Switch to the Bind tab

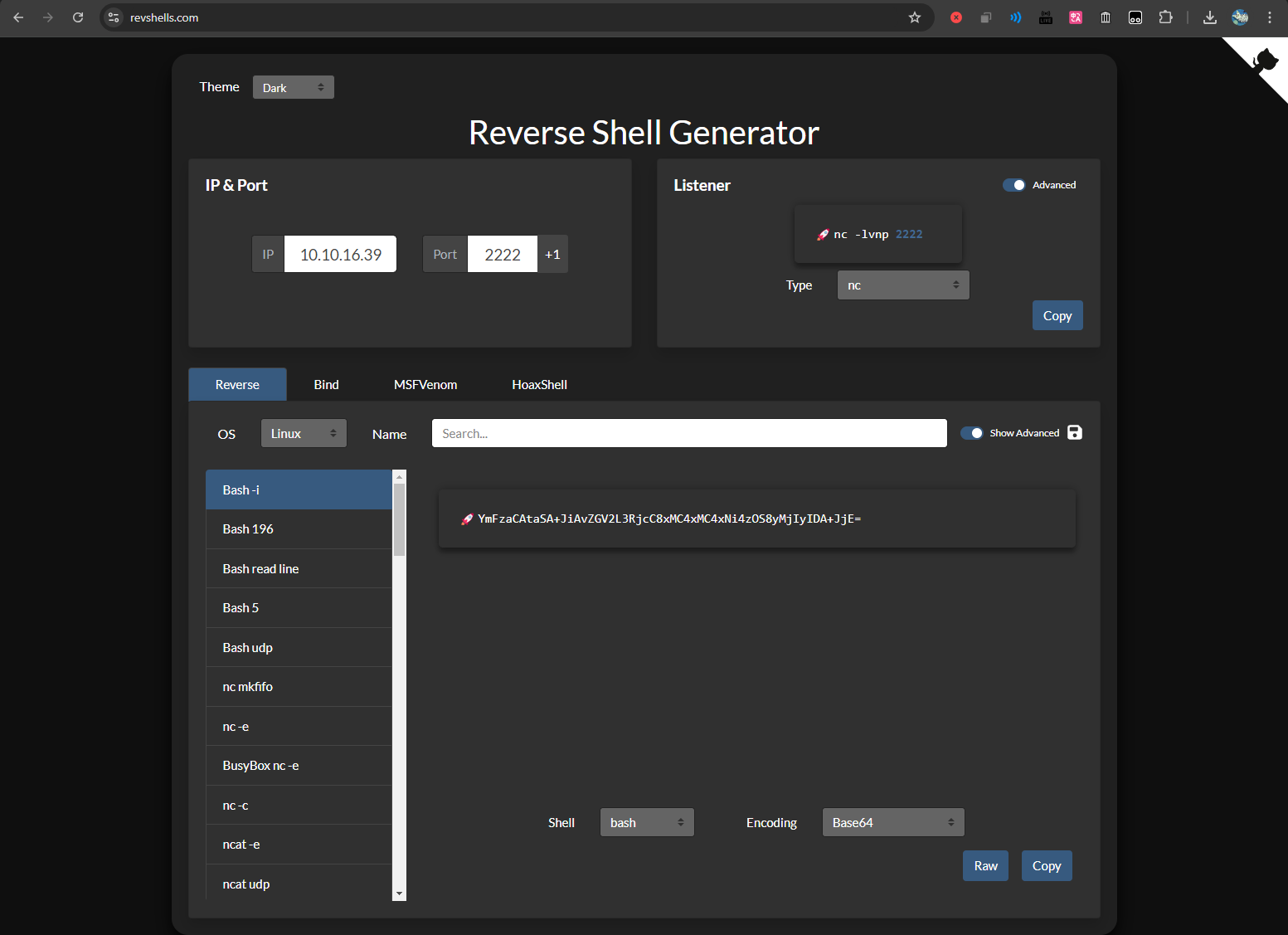click(326, 385)
